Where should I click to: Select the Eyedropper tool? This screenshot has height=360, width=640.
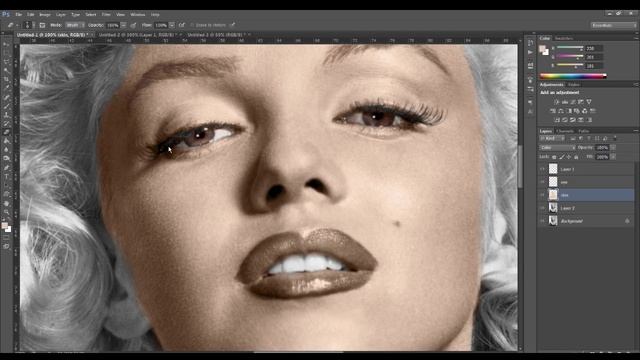point(6,88)
